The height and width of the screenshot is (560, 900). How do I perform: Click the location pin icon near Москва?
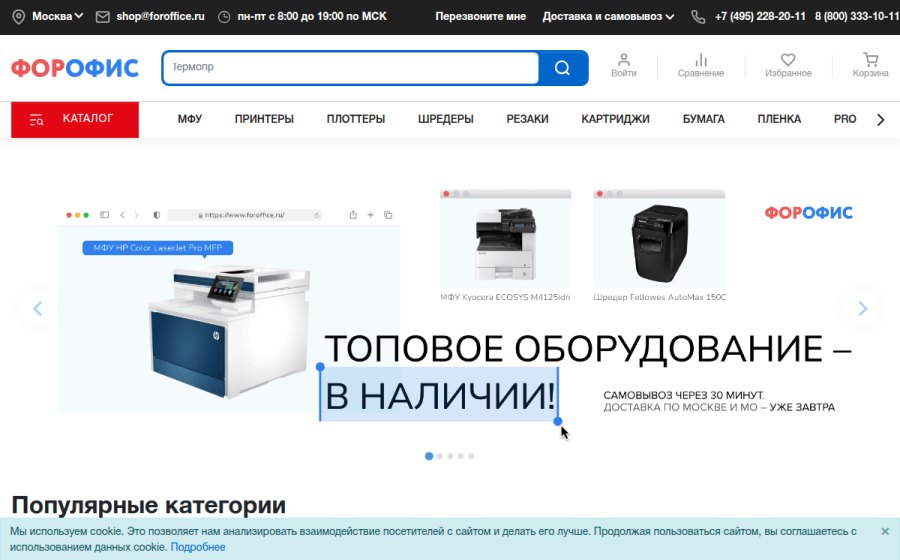pyautogui.click(x=18, y=17)
